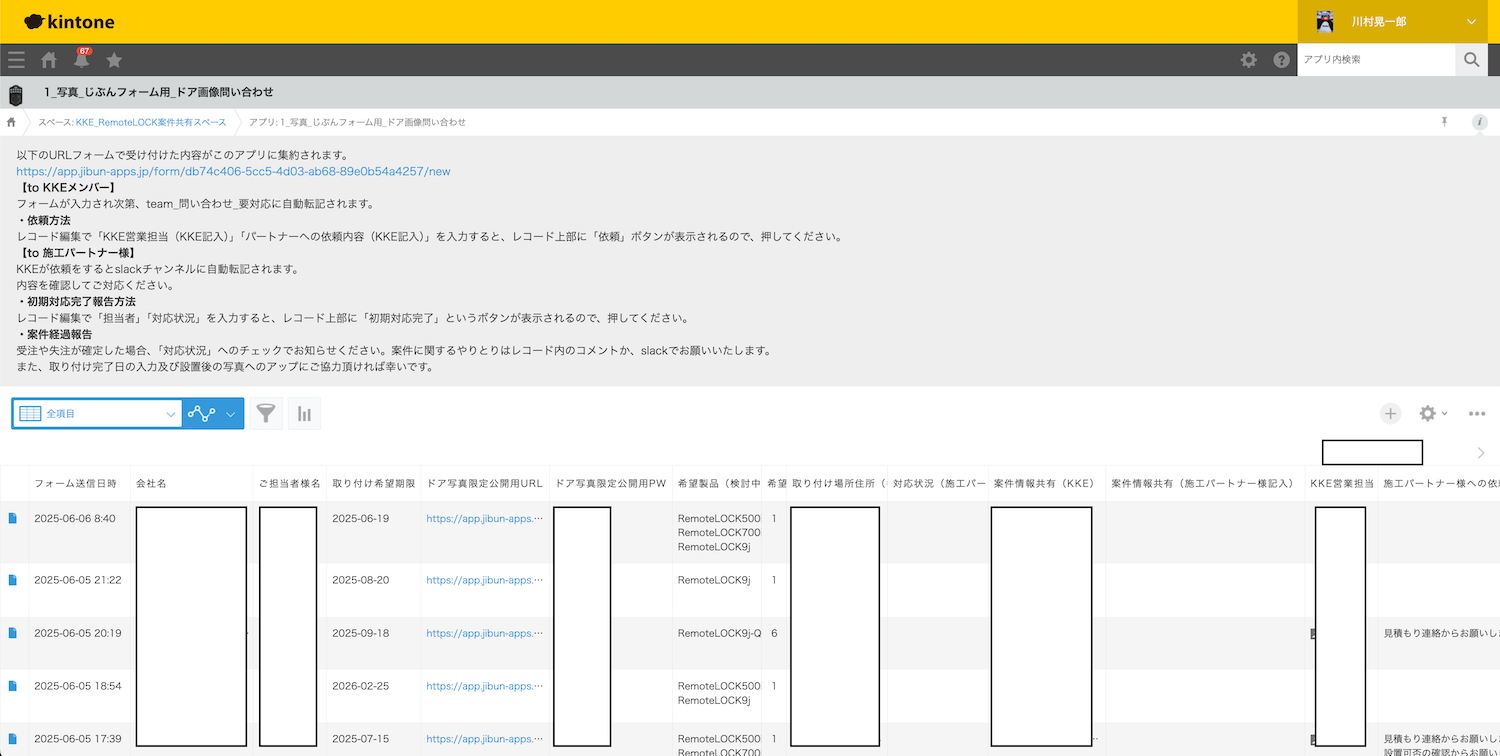Add a new record with plus icon

coord(1390,414)
